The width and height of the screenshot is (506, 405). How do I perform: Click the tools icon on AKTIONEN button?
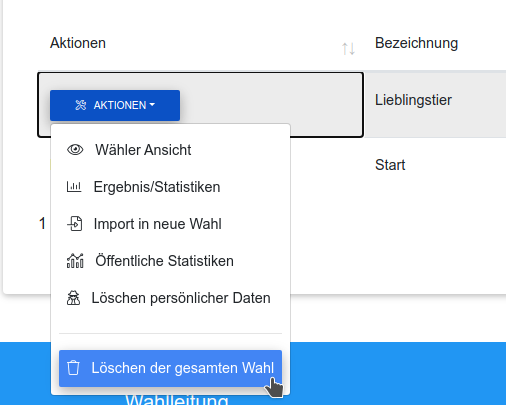point(80,105)
